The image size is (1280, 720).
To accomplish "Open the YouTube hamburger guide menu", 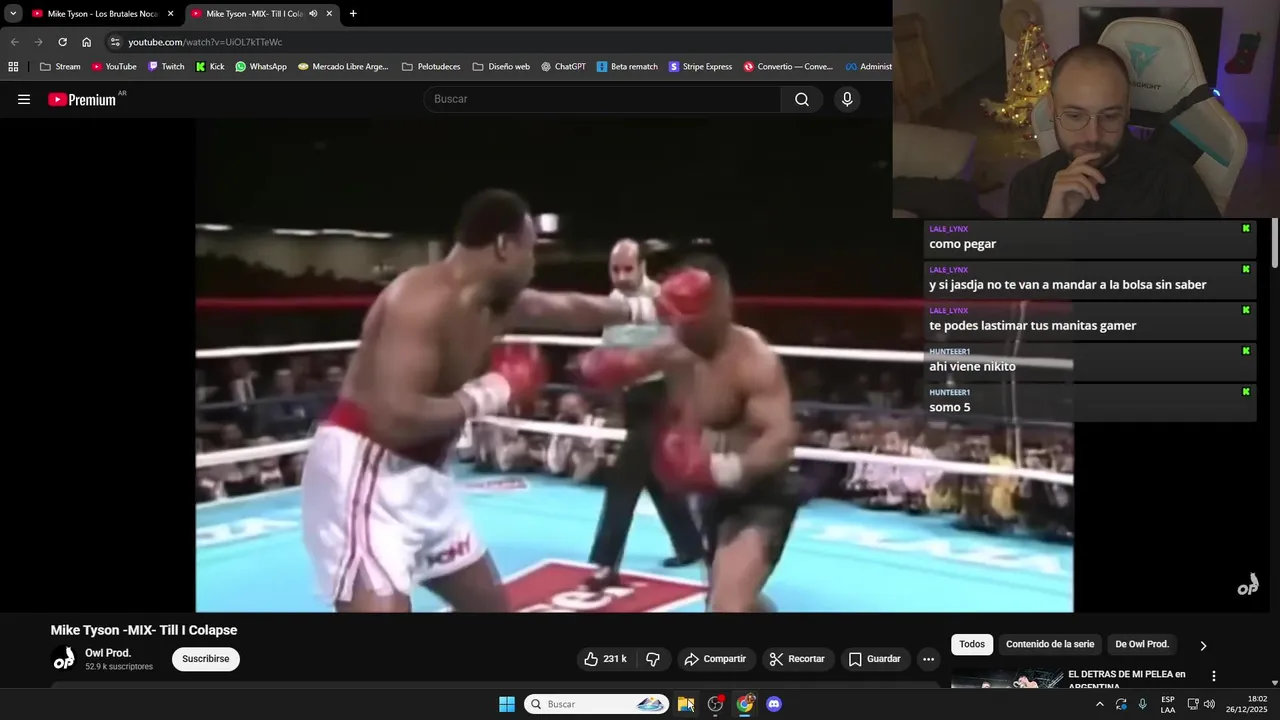I will click(24, 99).
